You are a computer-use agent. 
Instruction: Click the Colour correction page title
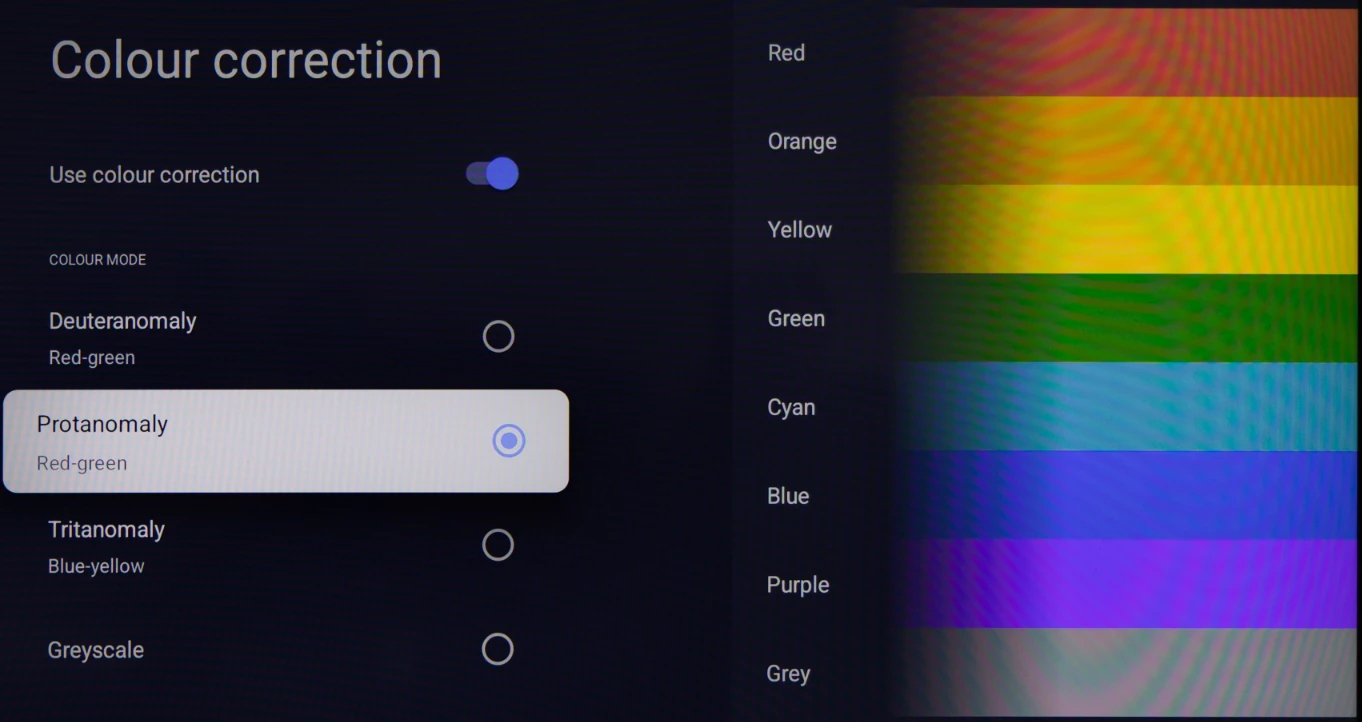coord(246,60)
